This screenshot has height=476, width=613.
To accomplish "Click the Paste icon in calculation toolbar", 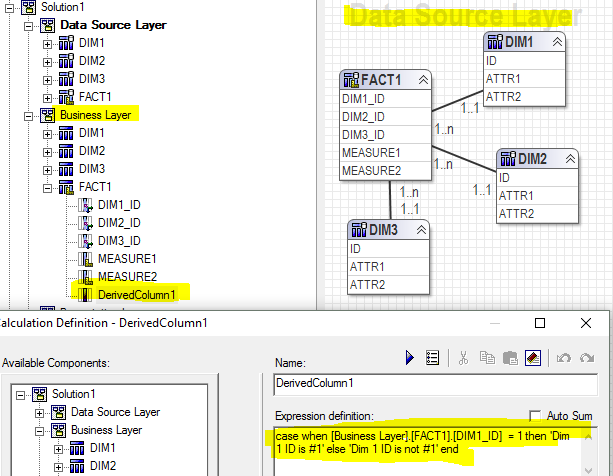I will tap(510, 358).
